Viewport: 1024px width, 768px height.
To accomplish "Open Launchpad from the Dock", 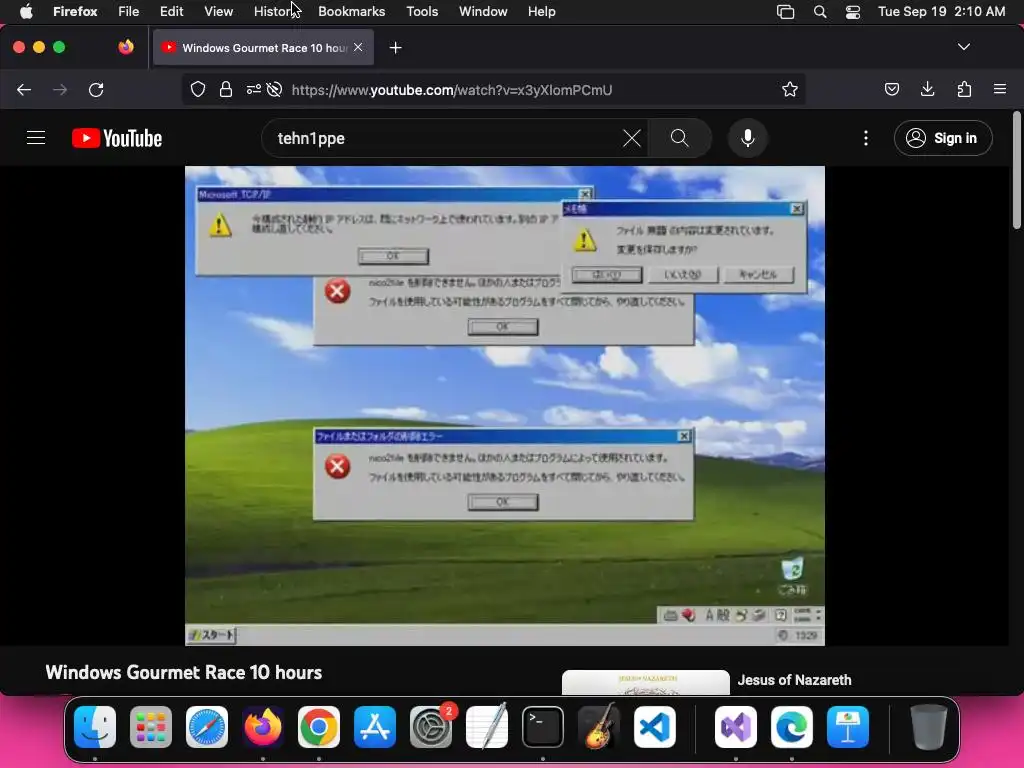I will click(151, 727).
